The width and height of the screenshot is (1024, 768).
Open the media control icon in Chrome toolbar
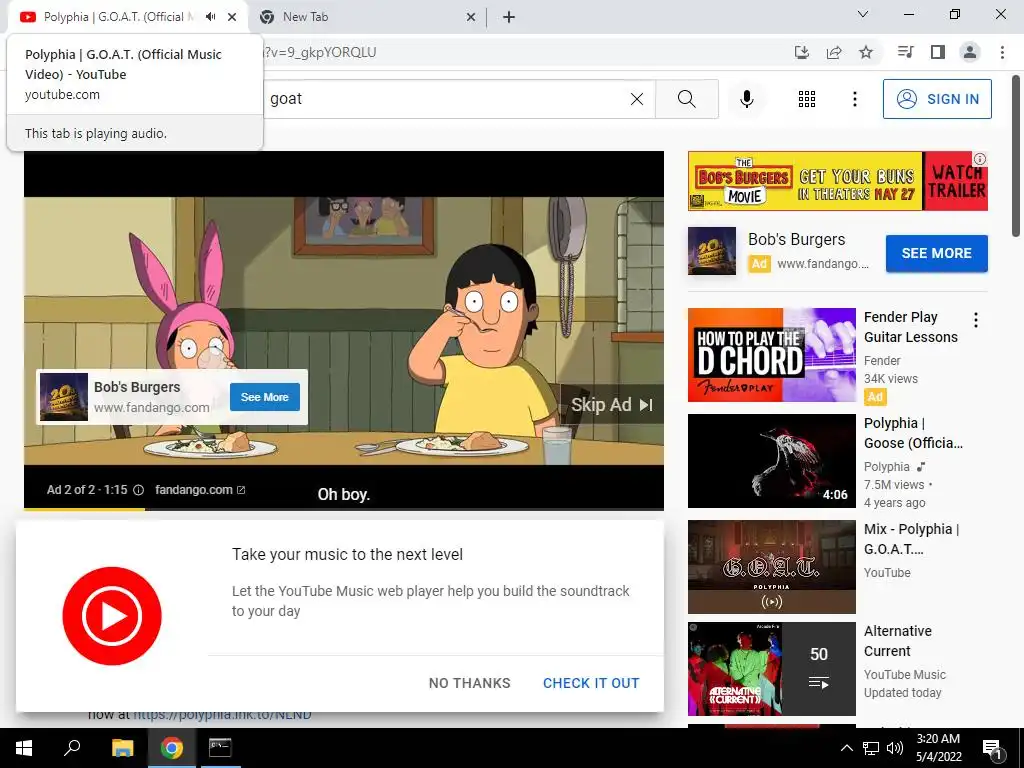[x=905, y=52]
